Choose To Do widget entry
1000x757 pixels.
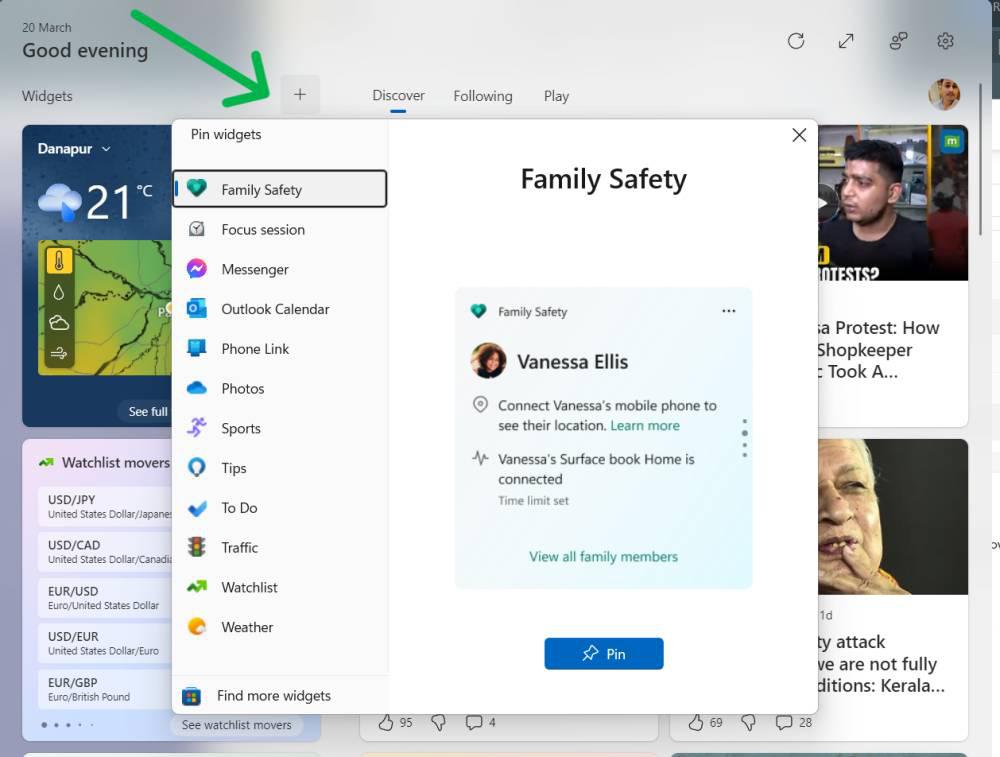pyautogui.click(x=279, y=508)
